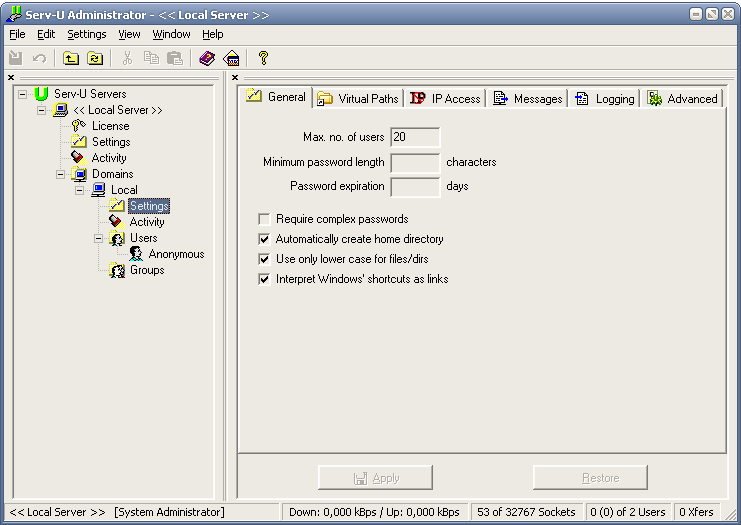
Task: Open the purple help book icon
Action: (x=207, y=58)
